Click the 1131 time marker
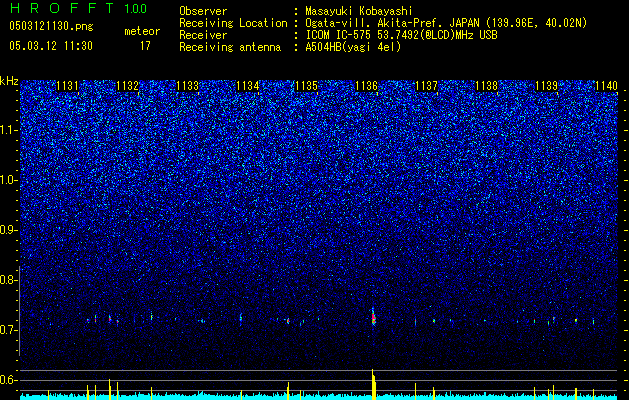 coord(67,86)
